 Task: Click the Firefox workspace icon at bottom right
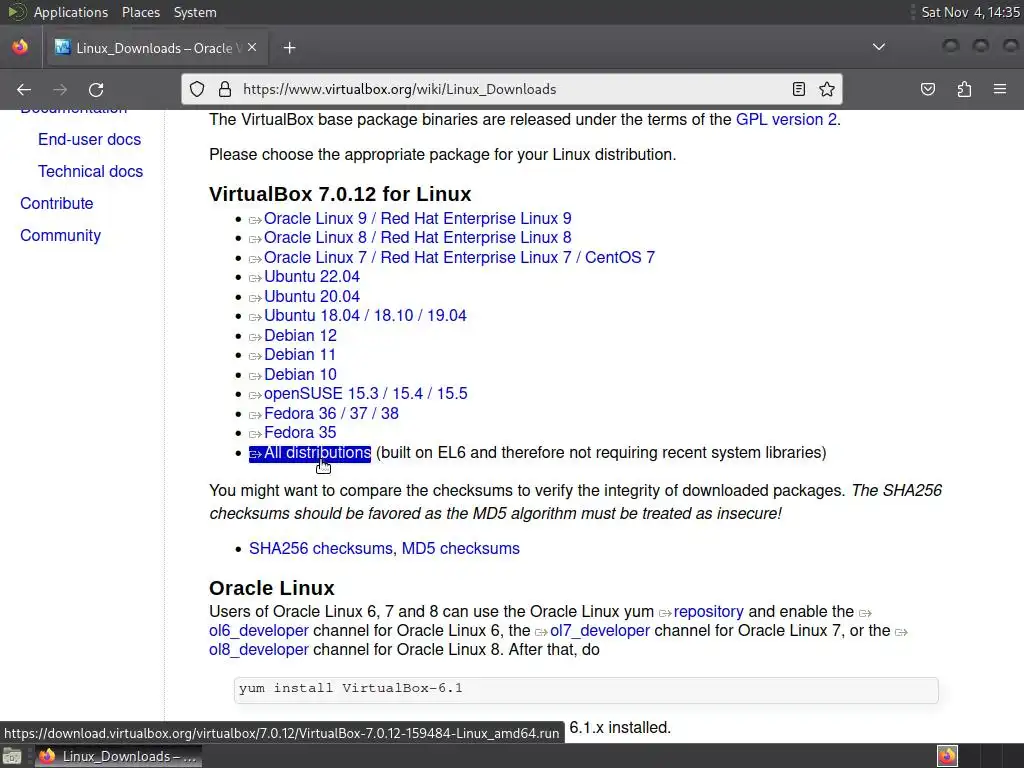[x=947, y=756]
